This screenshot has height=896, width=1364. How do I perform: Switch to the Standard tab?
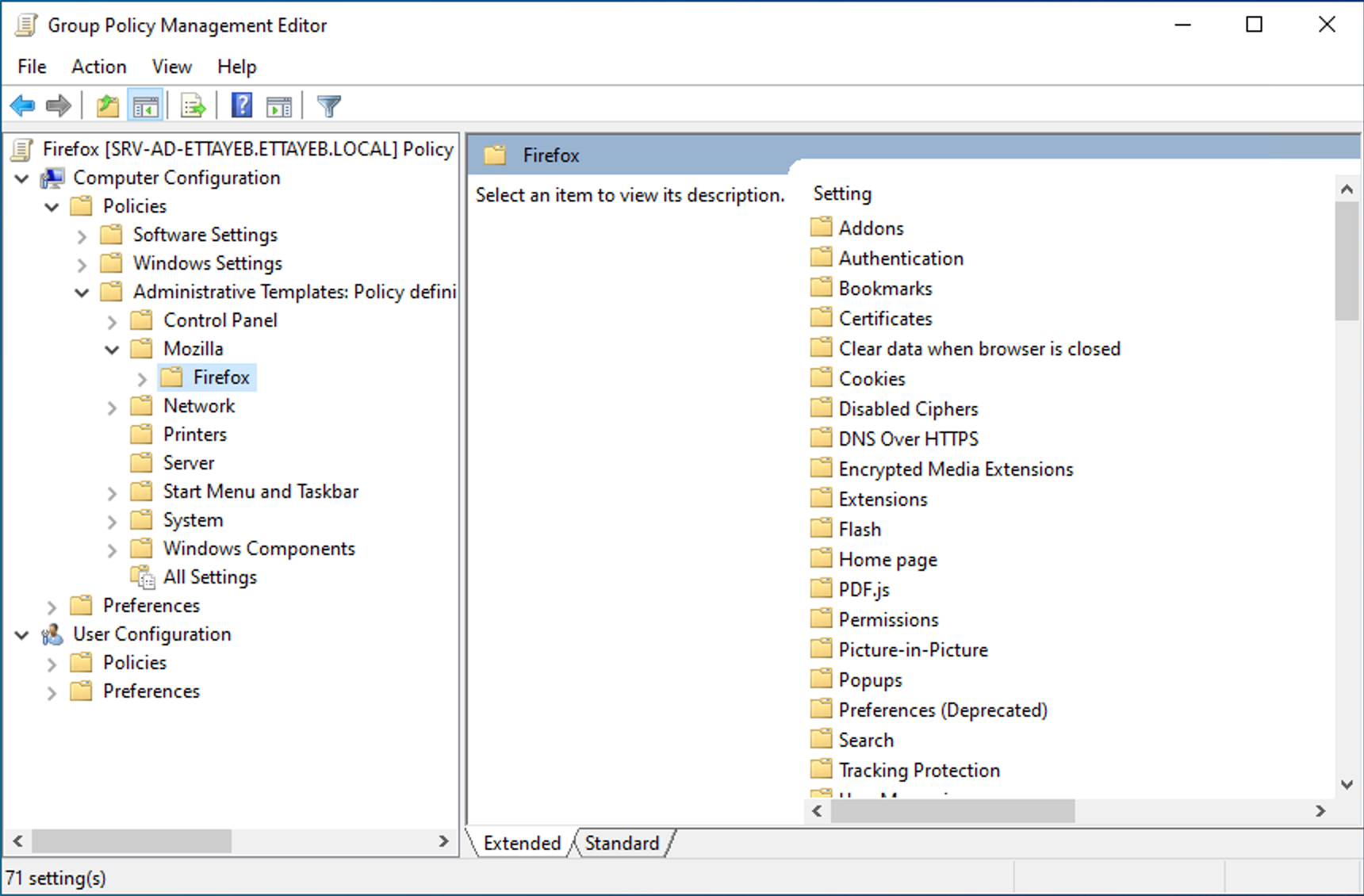(x=623, y=843)
